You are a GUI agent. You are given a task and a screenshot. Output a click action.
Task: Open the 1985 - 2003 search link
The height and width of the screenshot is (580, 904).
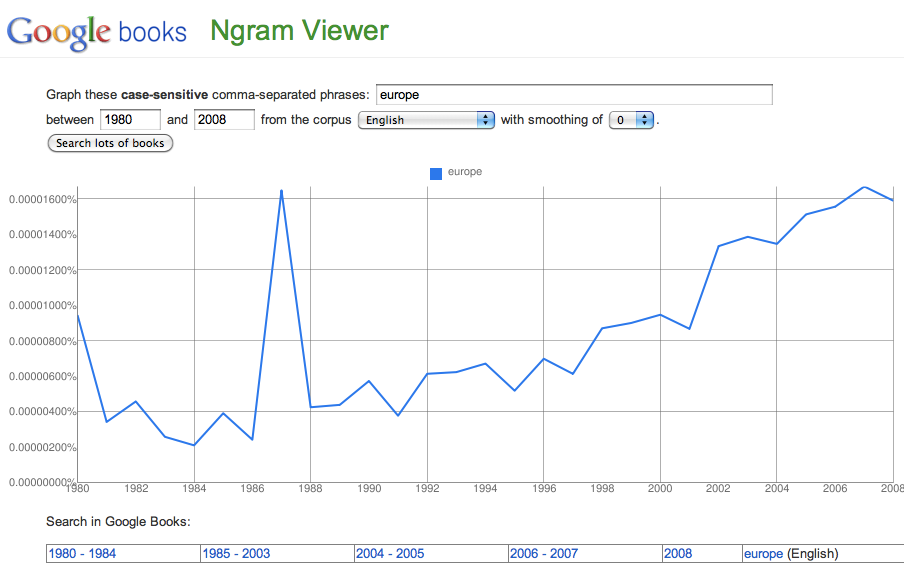pos(236,553)
